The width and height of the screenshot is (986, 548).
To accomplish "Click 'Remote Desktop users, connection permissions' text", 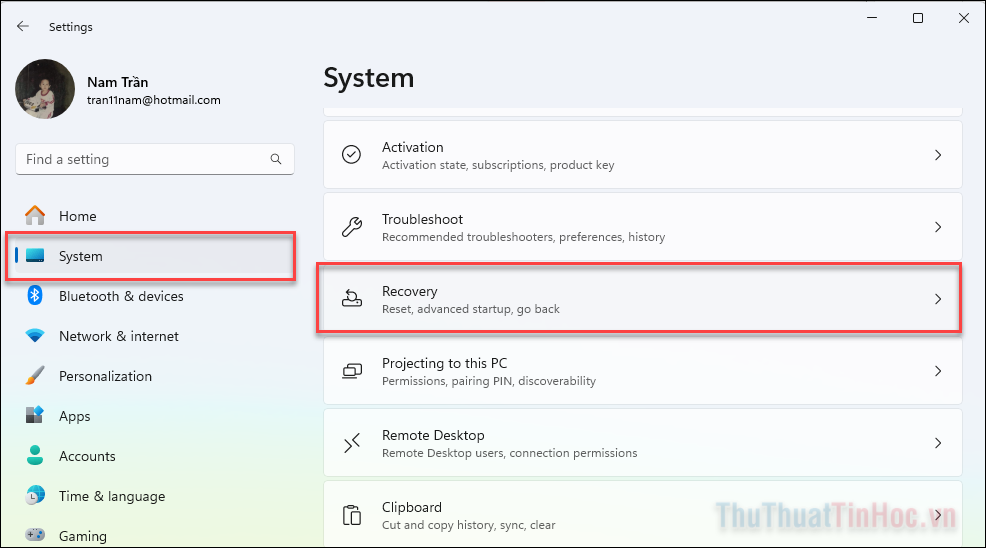I will tap(509, 453).
